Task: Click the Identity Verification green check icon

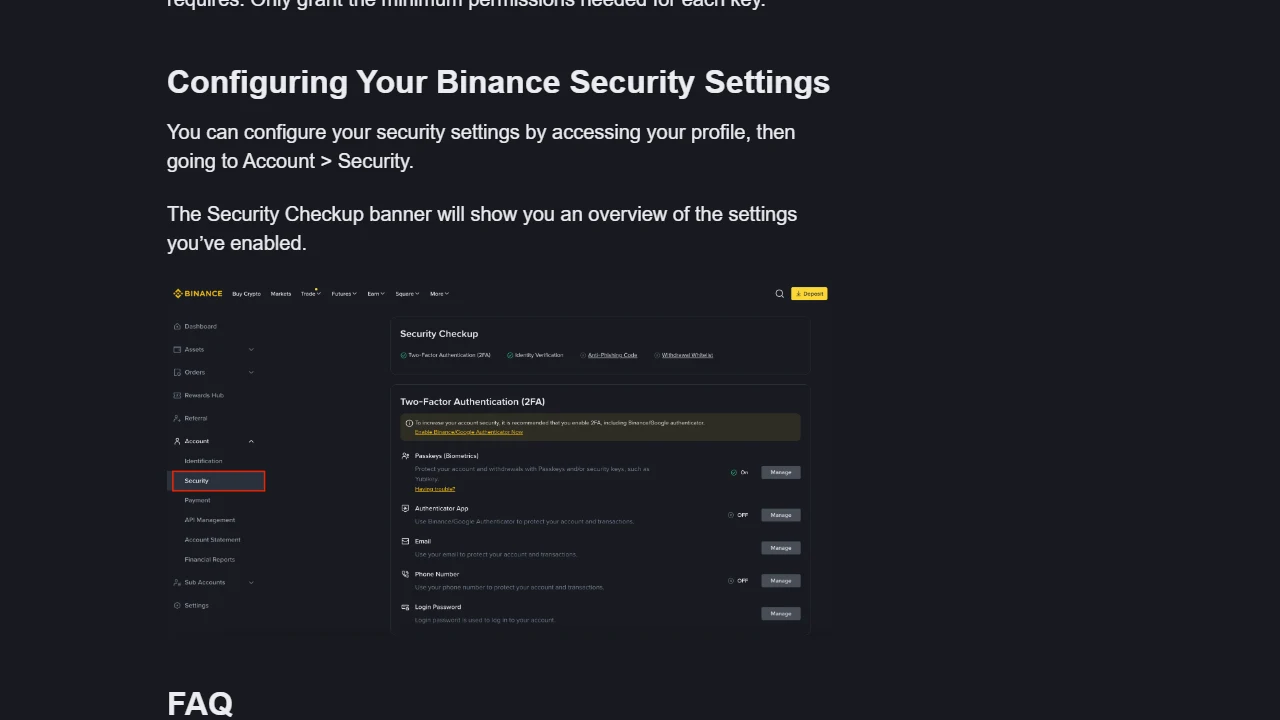Action: (x=510, y=355)
